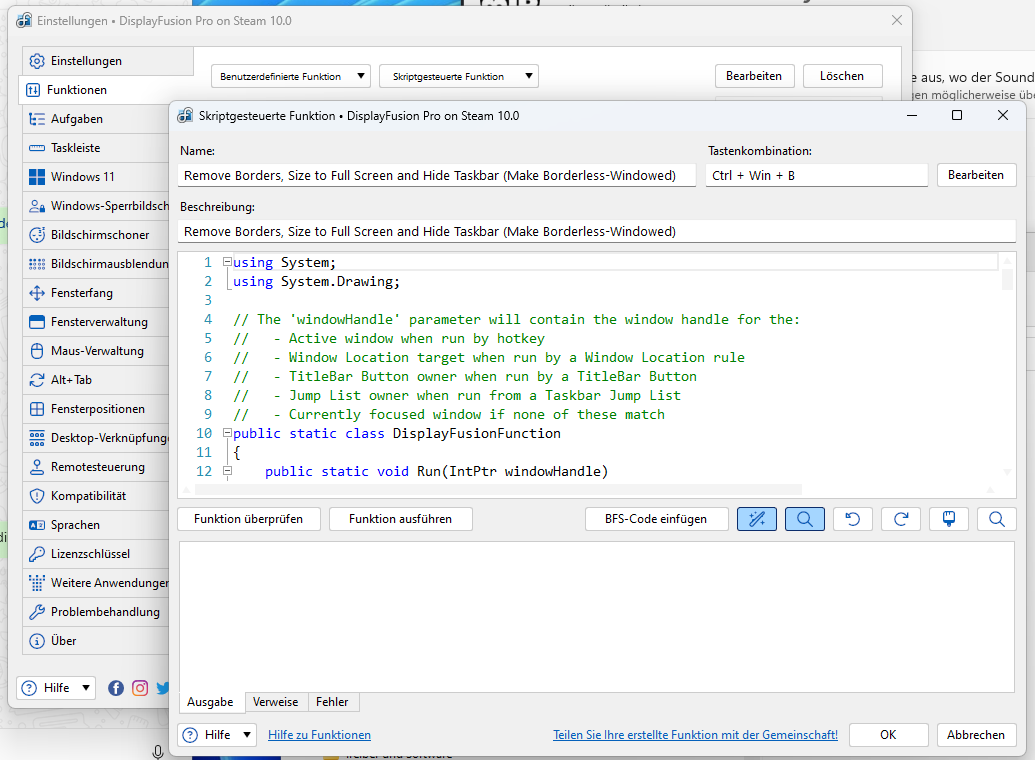Click the Bildschirmausblendung dots icon

(37, 264)
